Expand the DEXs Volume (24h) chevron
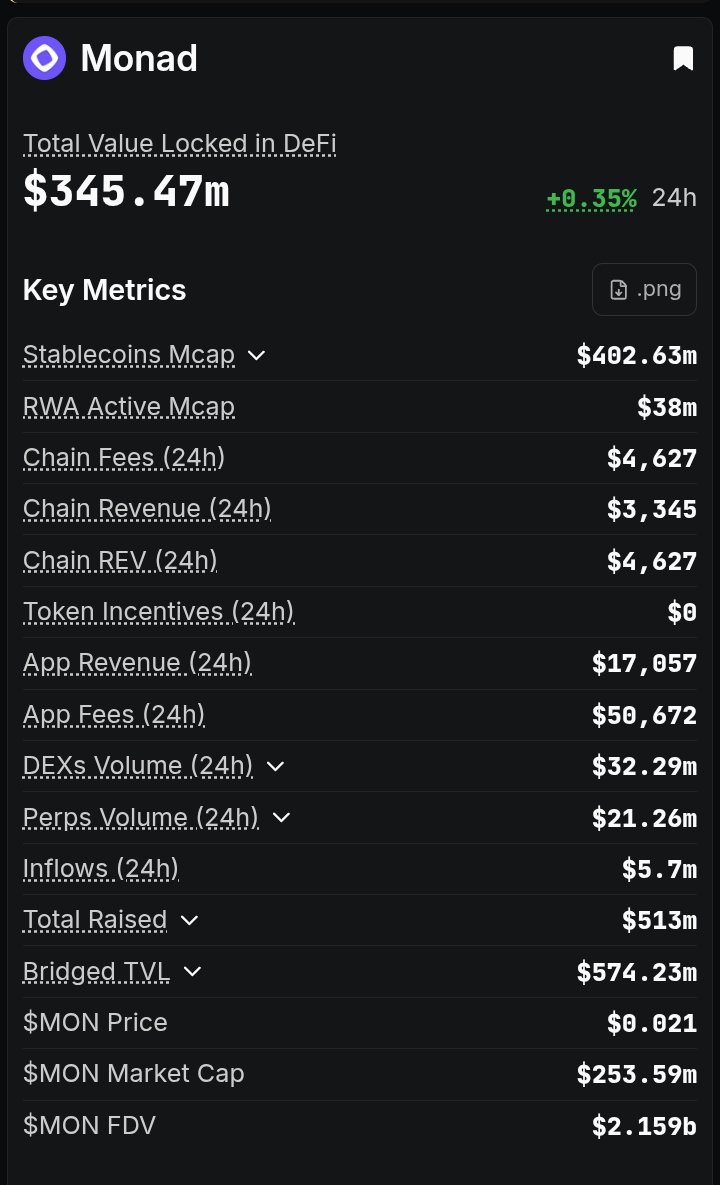This screenshot has width=720, height=1185. point(276,766)
